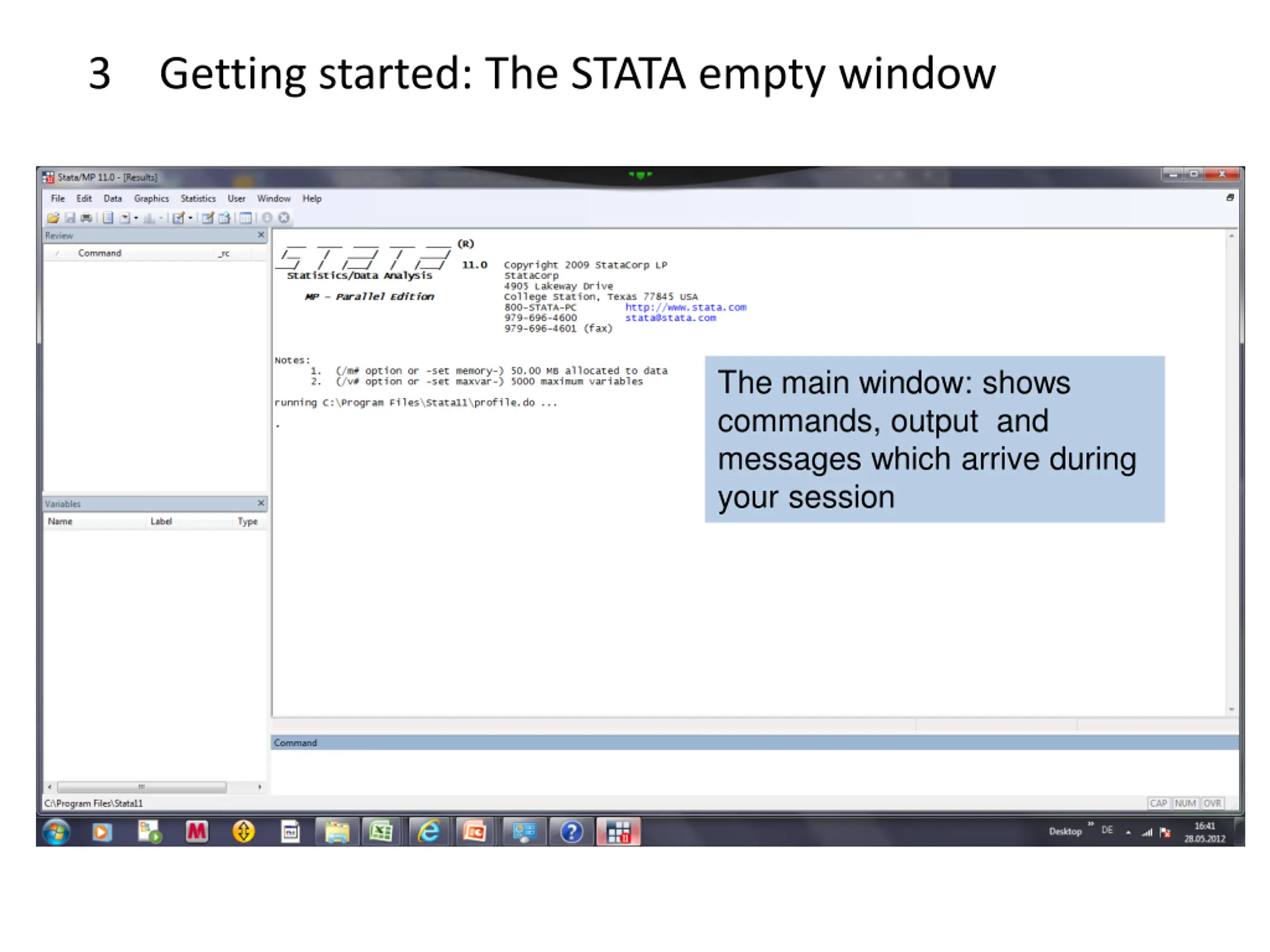Open the Variables Manager icon
Viewport: 1270px width, 952px height.
pos(246,218)
